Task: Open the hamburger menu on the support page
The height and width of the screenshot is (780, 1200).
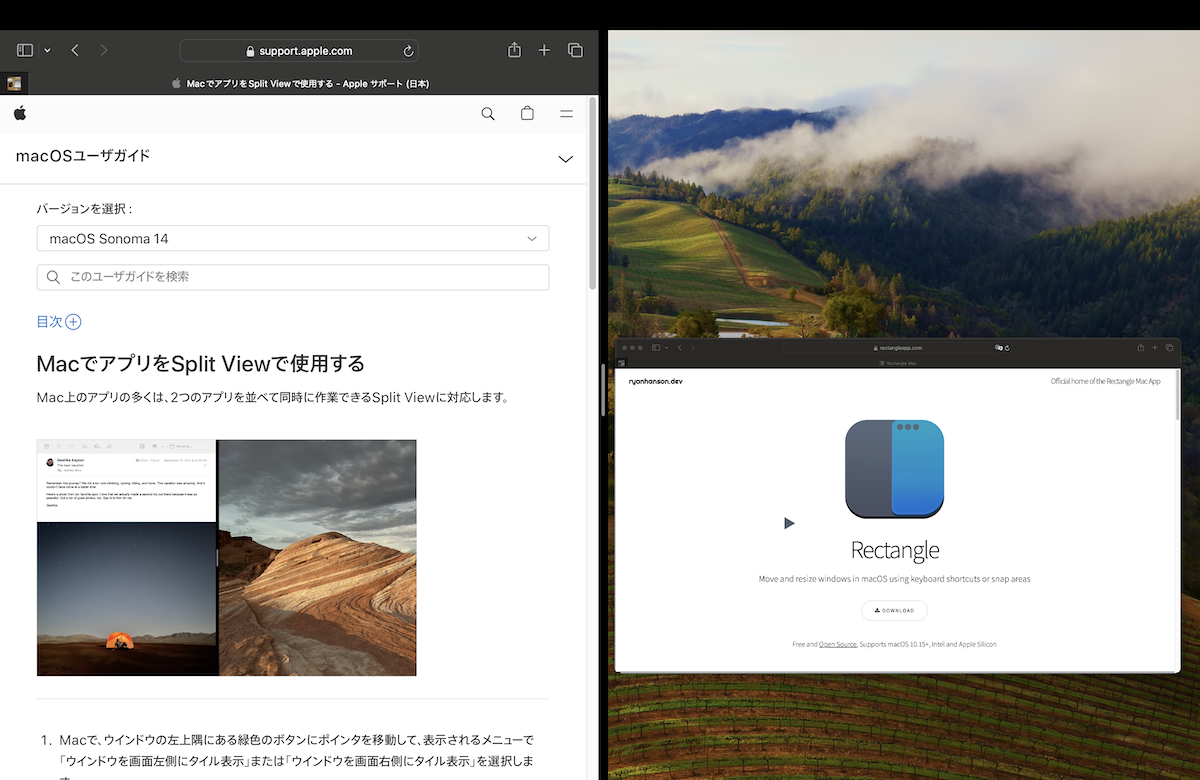Action: [566, 113]
